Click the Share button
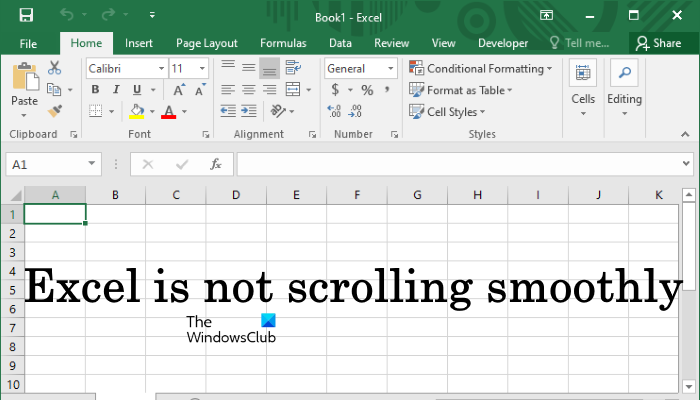The image size is (700, 400). click(658, 43)
